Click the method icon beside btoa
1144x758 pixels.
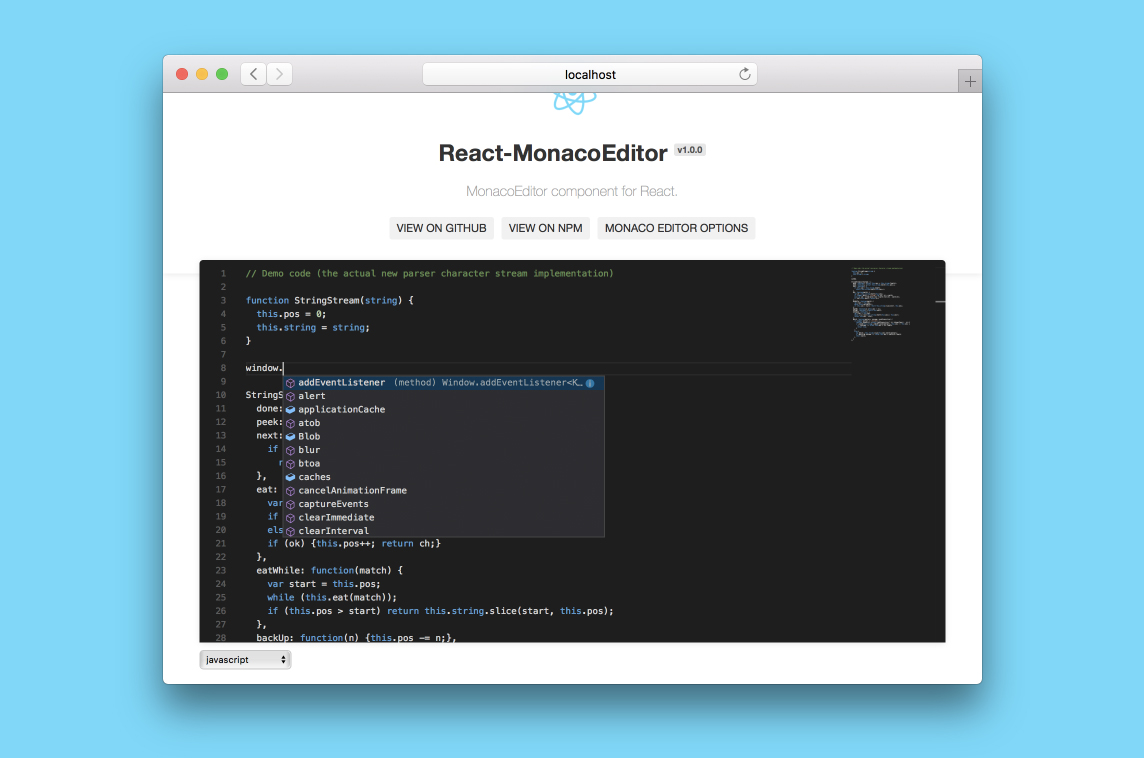[x=290, y=464]
